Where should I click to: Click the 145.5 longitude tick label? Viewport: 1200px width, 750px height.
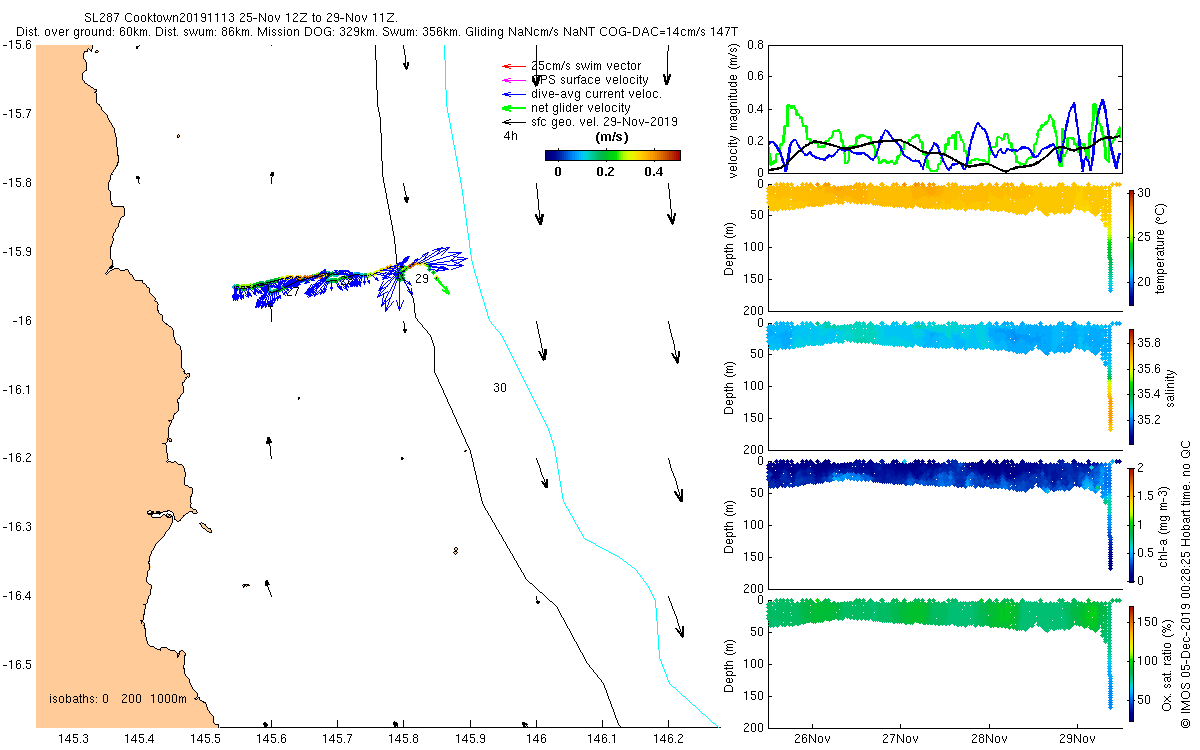pos(206,739)
